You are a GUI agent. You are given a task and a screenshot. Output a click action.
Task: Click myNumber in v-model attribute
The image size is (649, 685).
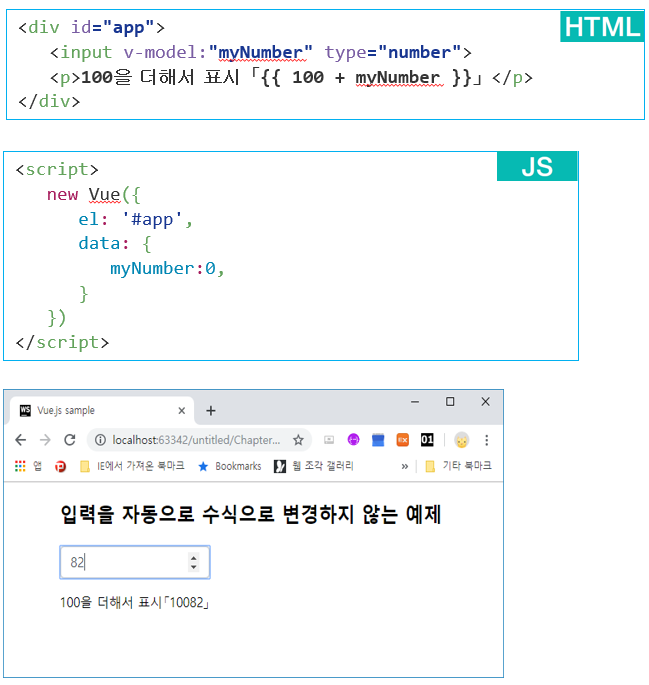click(260, 53)
